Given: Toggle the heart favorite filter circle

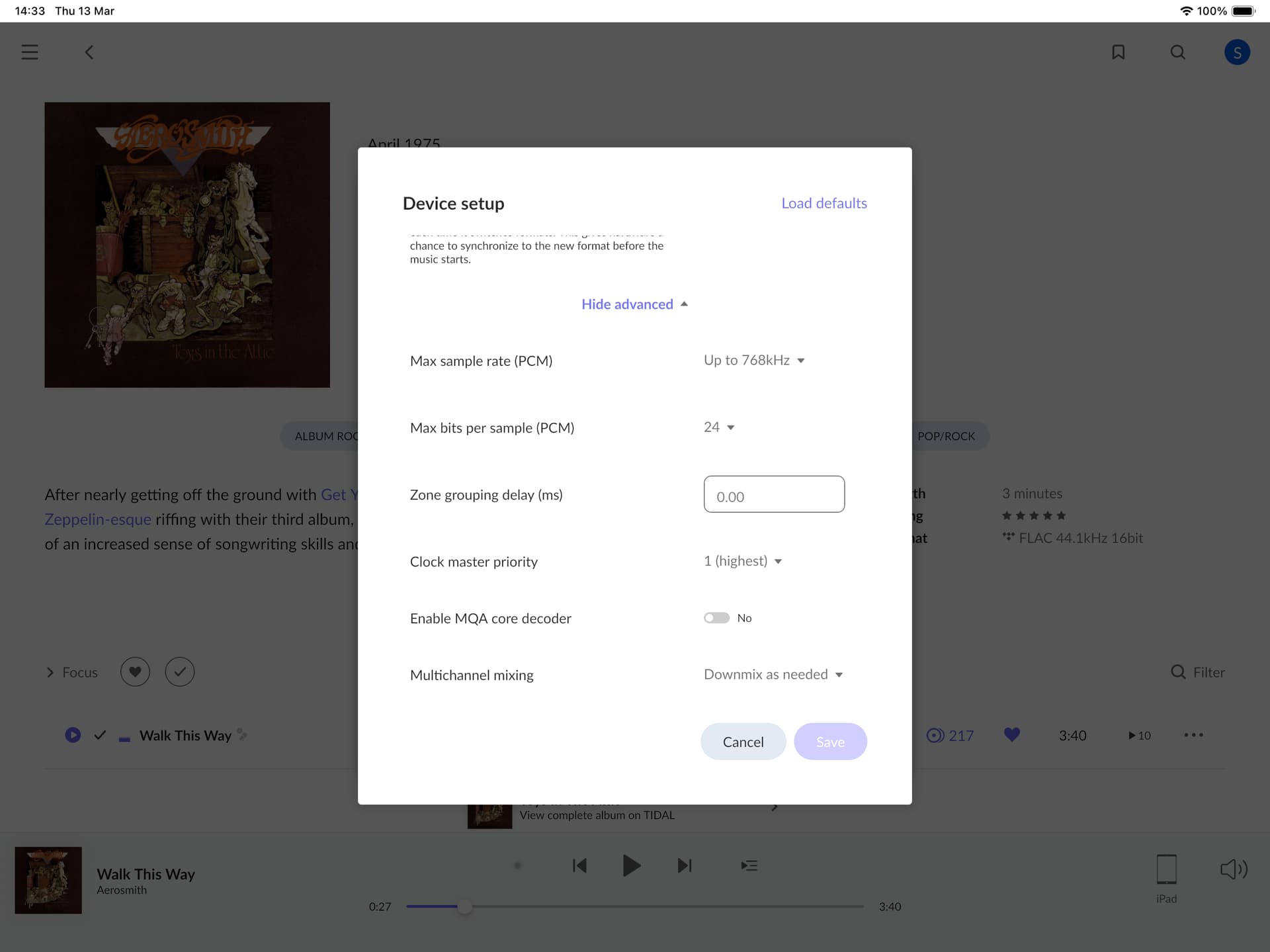Looking at the screenshot, I should (x=135, y=672).
